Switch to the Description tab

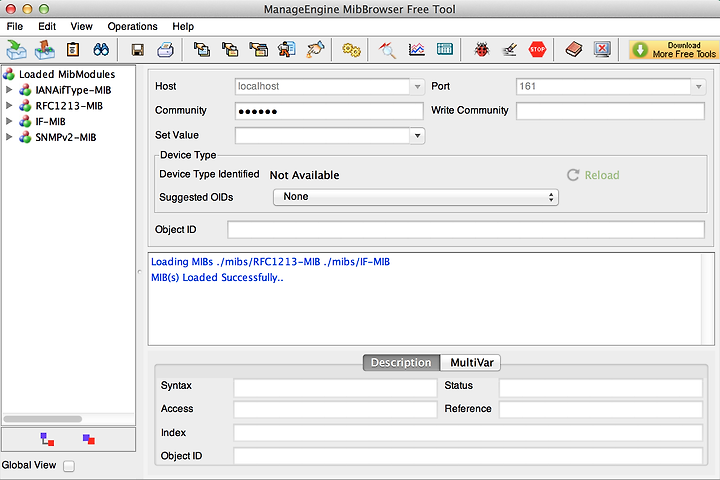tap(401, 363)
